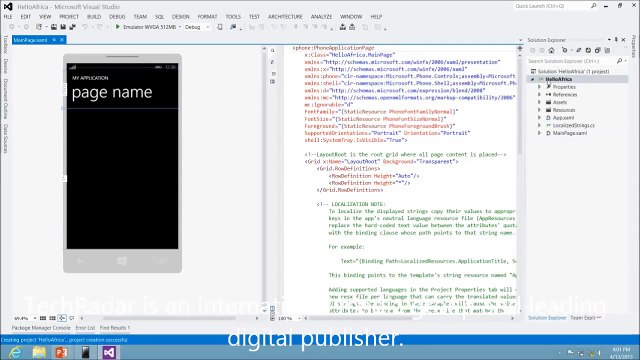Select Solution 'HelloAfrica' root node
This screenshot has height=360, width=640.
tap(573, 71)
